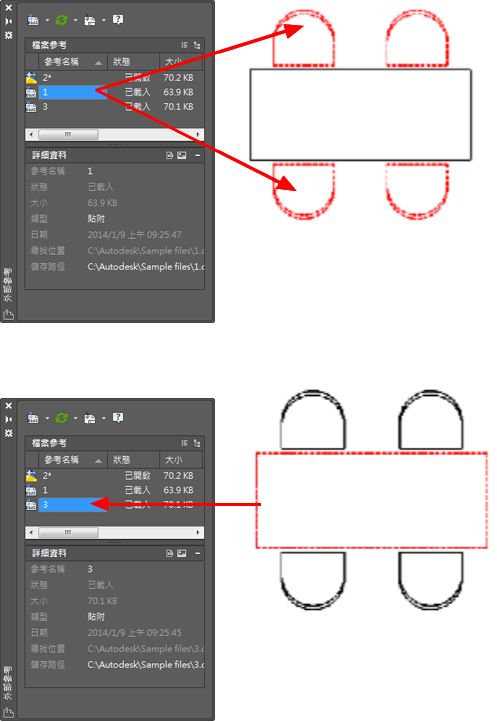Screen dimensions: 497x722
Task: Open Help icon in palette with reference 3 selected
Action: coord(118,418)
